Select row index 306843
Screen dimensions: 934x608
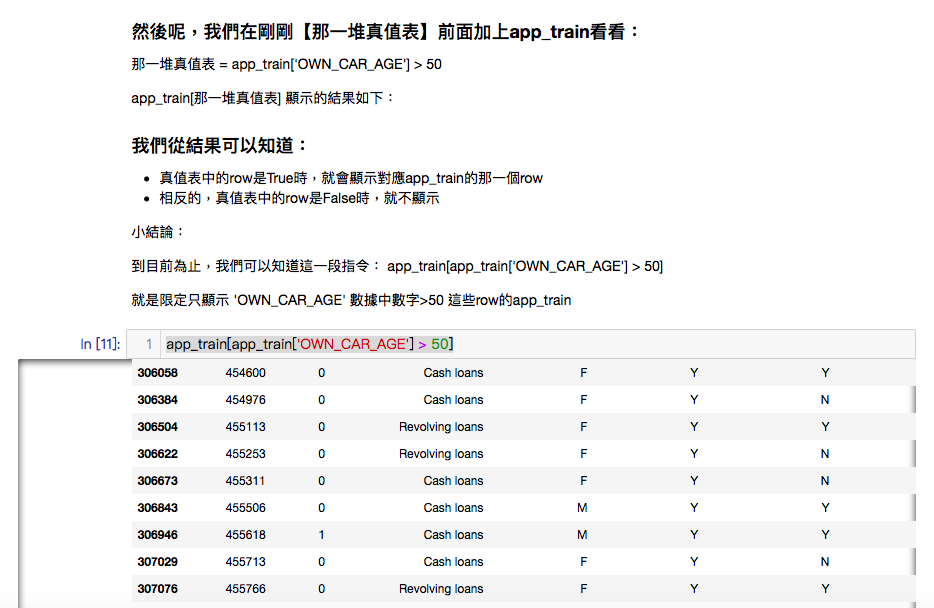[x=157, y=508]
